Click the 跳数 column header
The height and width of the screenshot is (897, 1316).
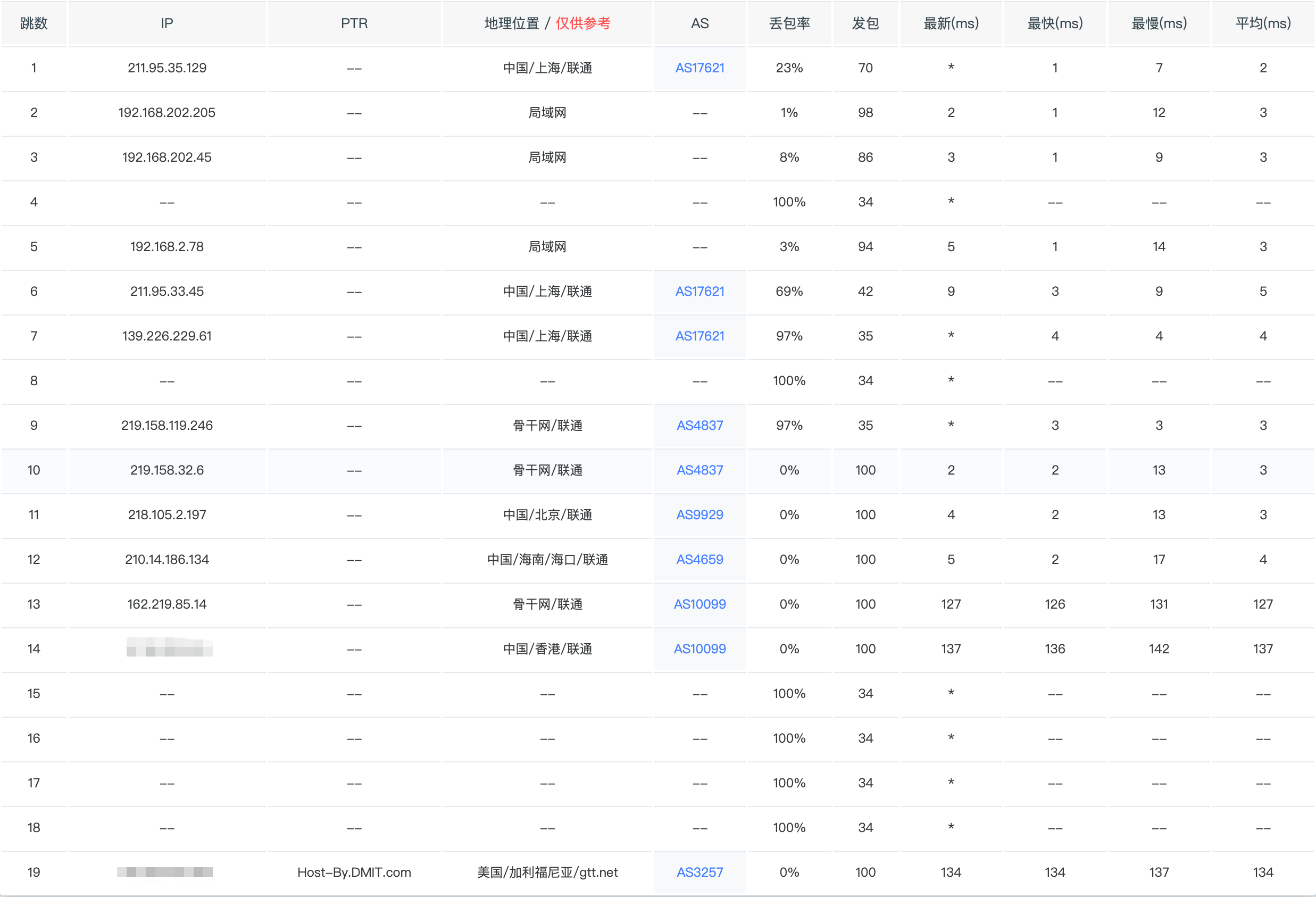point(34,23)
